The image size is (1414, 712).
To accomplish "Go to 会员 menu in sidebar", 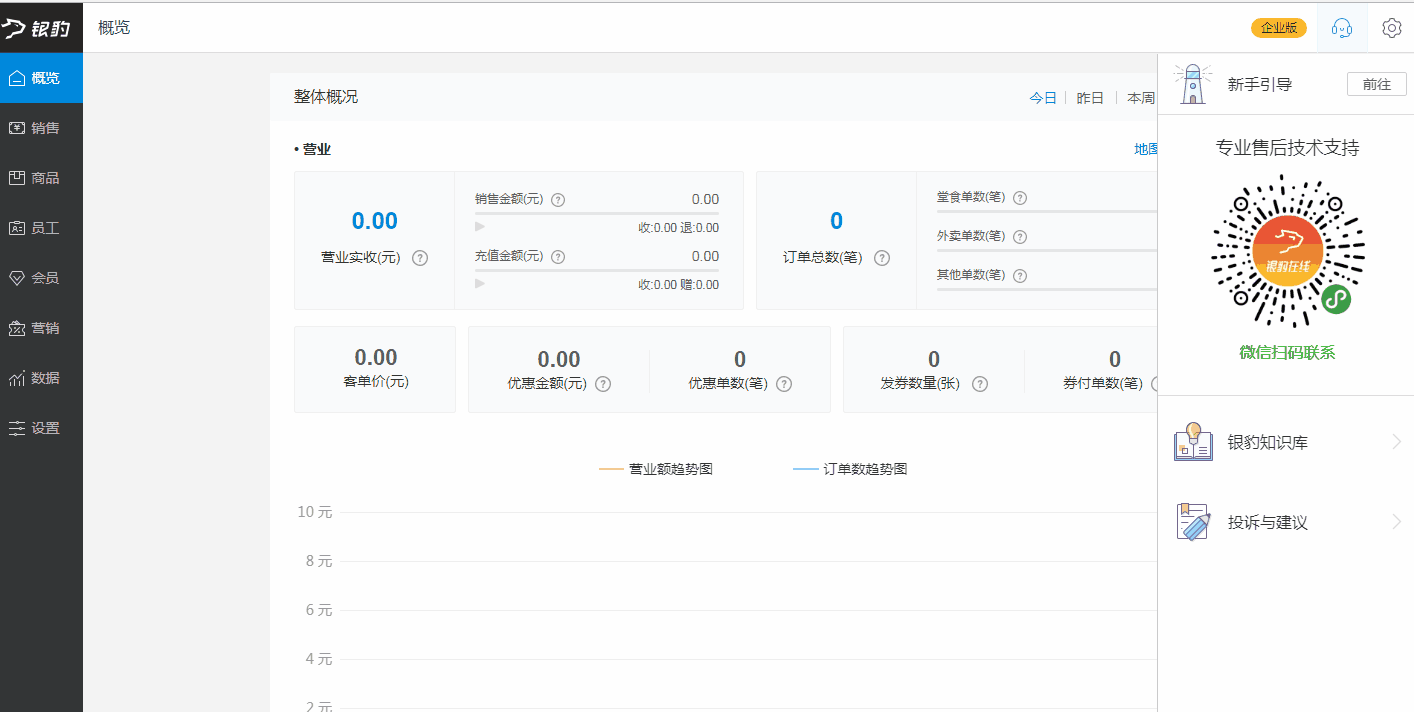I will point(41,278).
